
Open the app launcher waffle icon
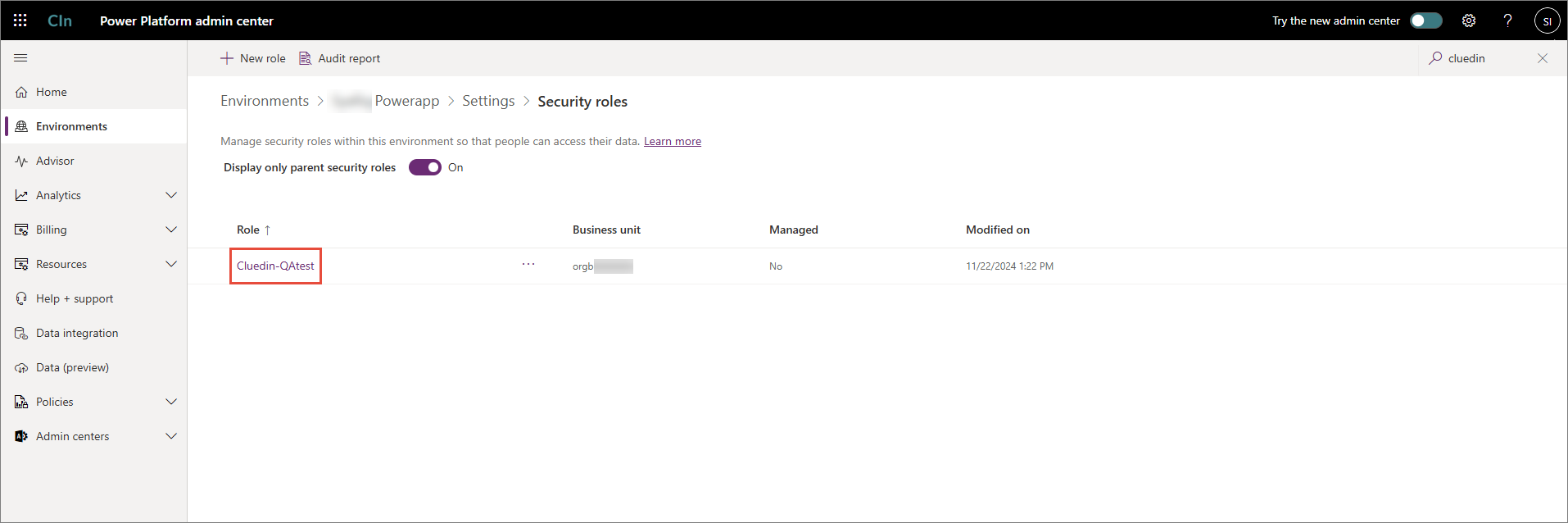point(20,20)
